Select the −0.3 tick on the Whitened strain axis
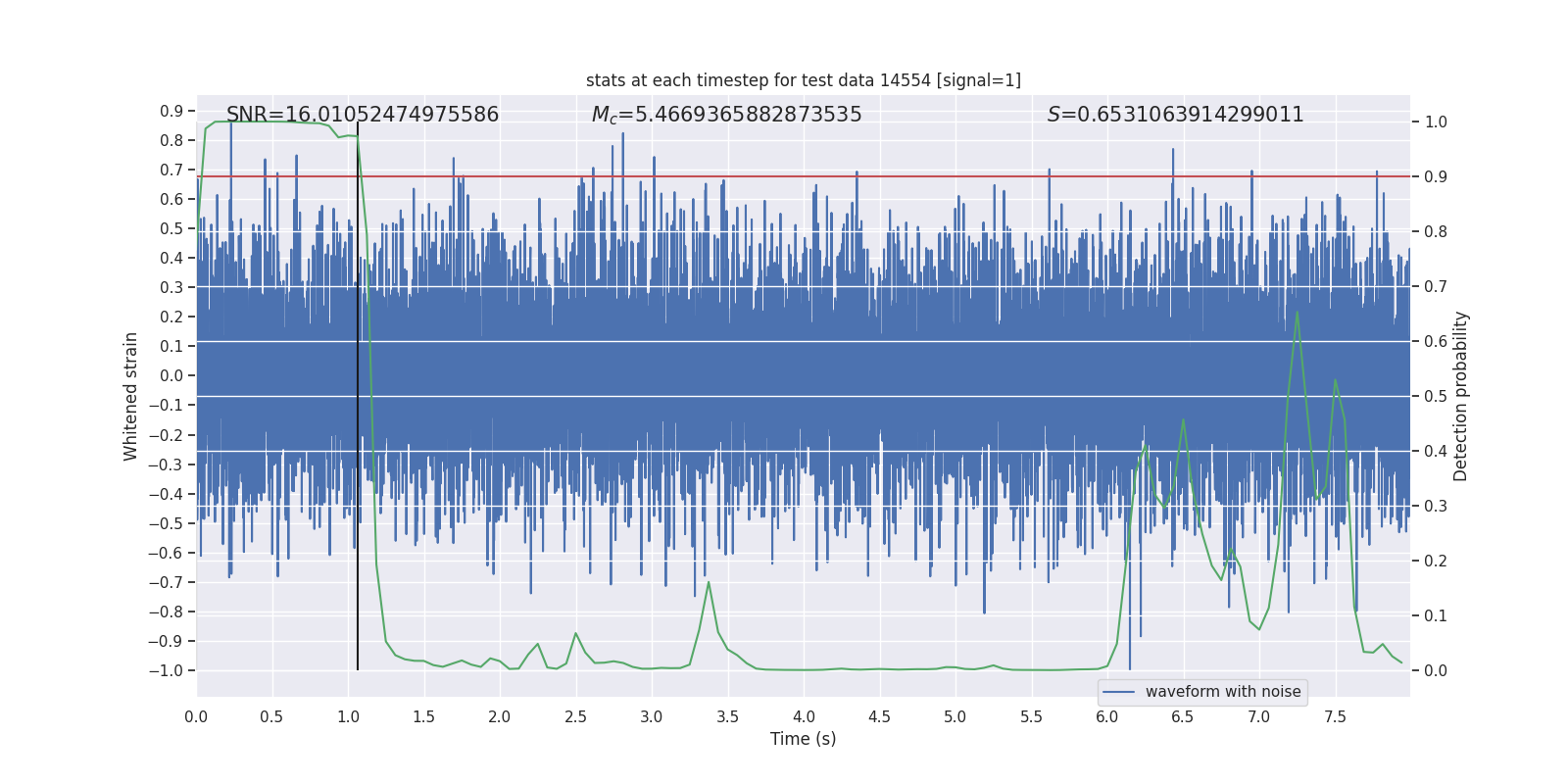 point(166,464)
